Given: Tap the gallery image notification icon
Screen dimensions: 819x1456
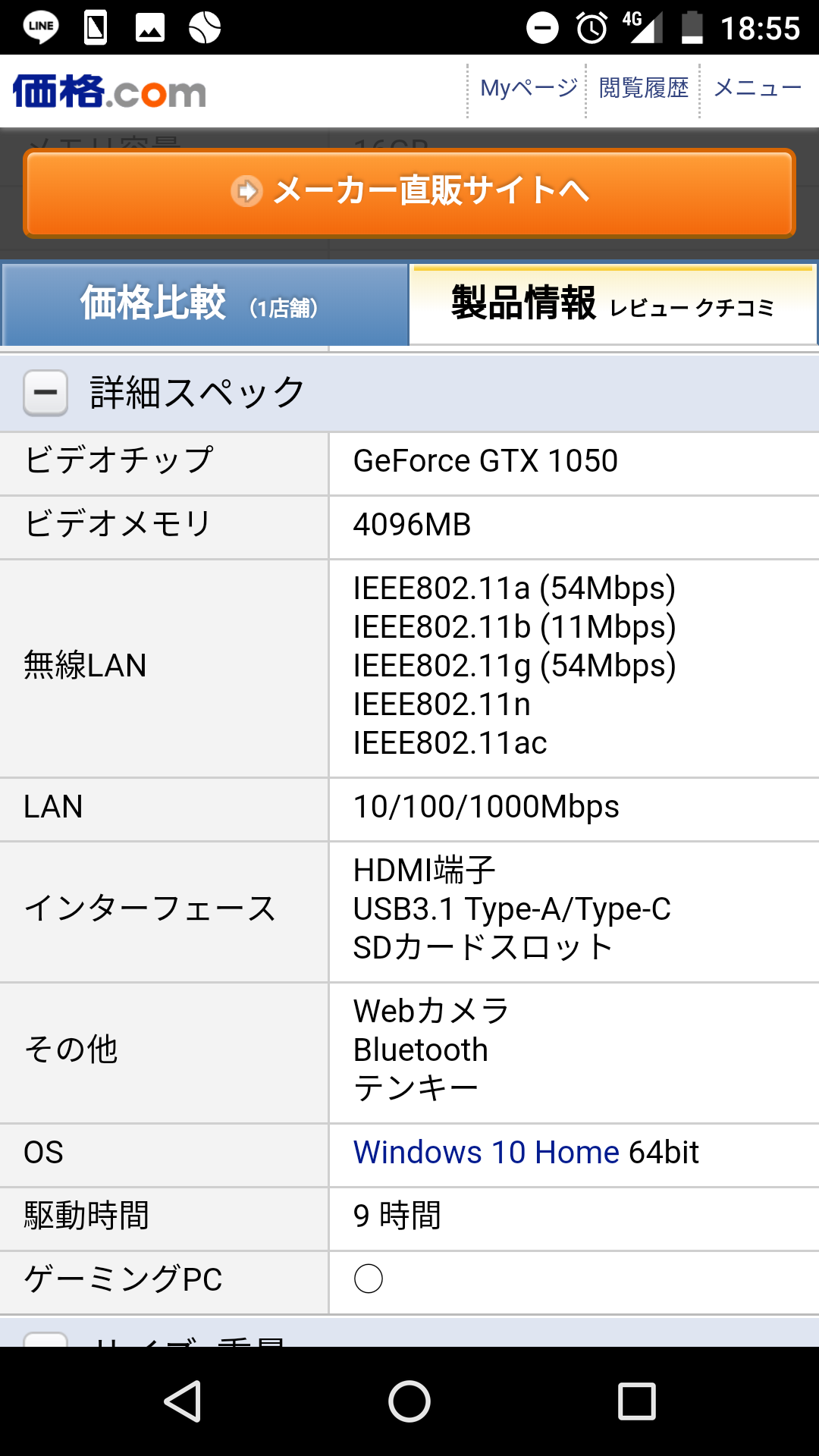Looking at the screenshot, I should [149, 28].
